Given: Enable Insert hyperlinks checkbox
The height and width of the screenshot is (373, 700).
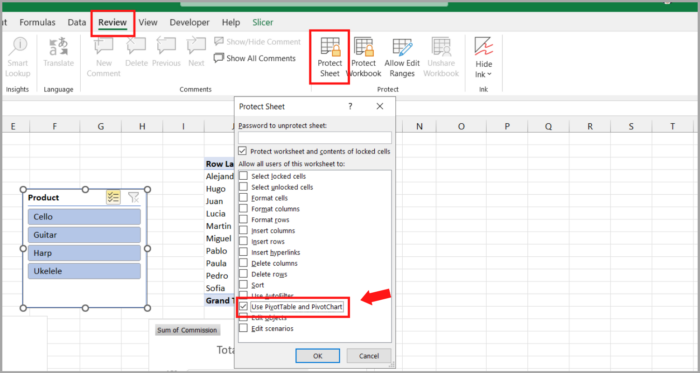Looking at the screenshot, I should pyautogui.click(x=243, y=252).
